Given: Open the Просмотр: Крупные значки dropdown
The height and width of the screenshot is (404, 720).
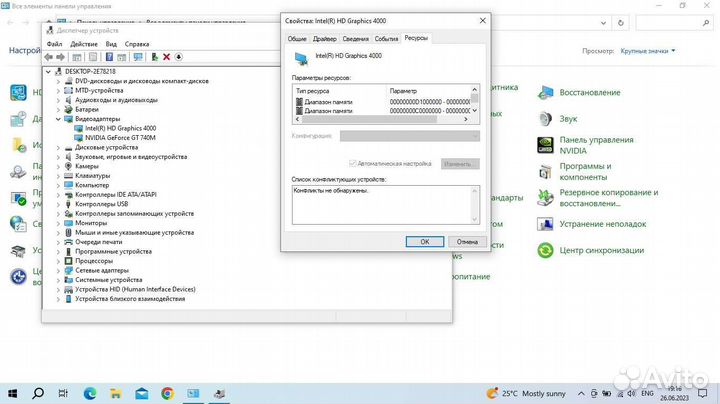Looking at the screenshot, I should (648, 51).
